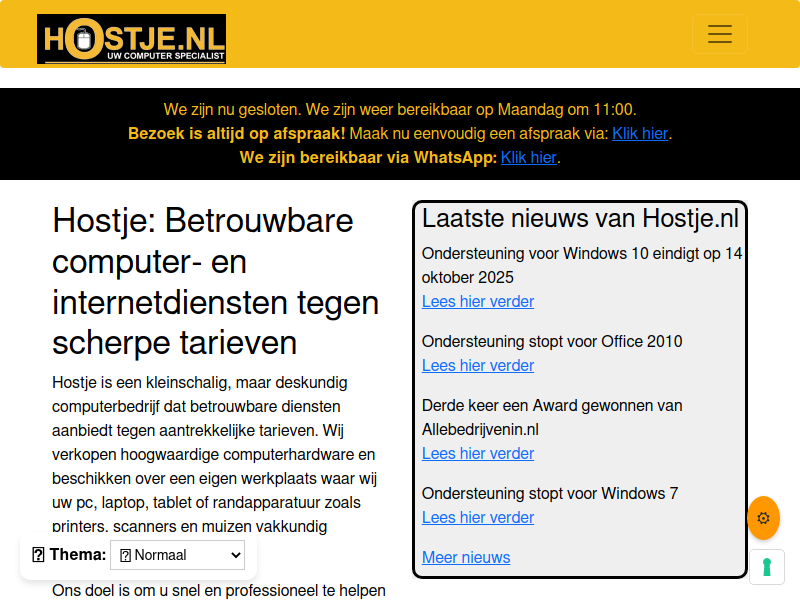Viewport: 800px width, 600px height.
Task: Click the 'We zijn nu gesloten' notice text
Action: click(x=400, y=109)
